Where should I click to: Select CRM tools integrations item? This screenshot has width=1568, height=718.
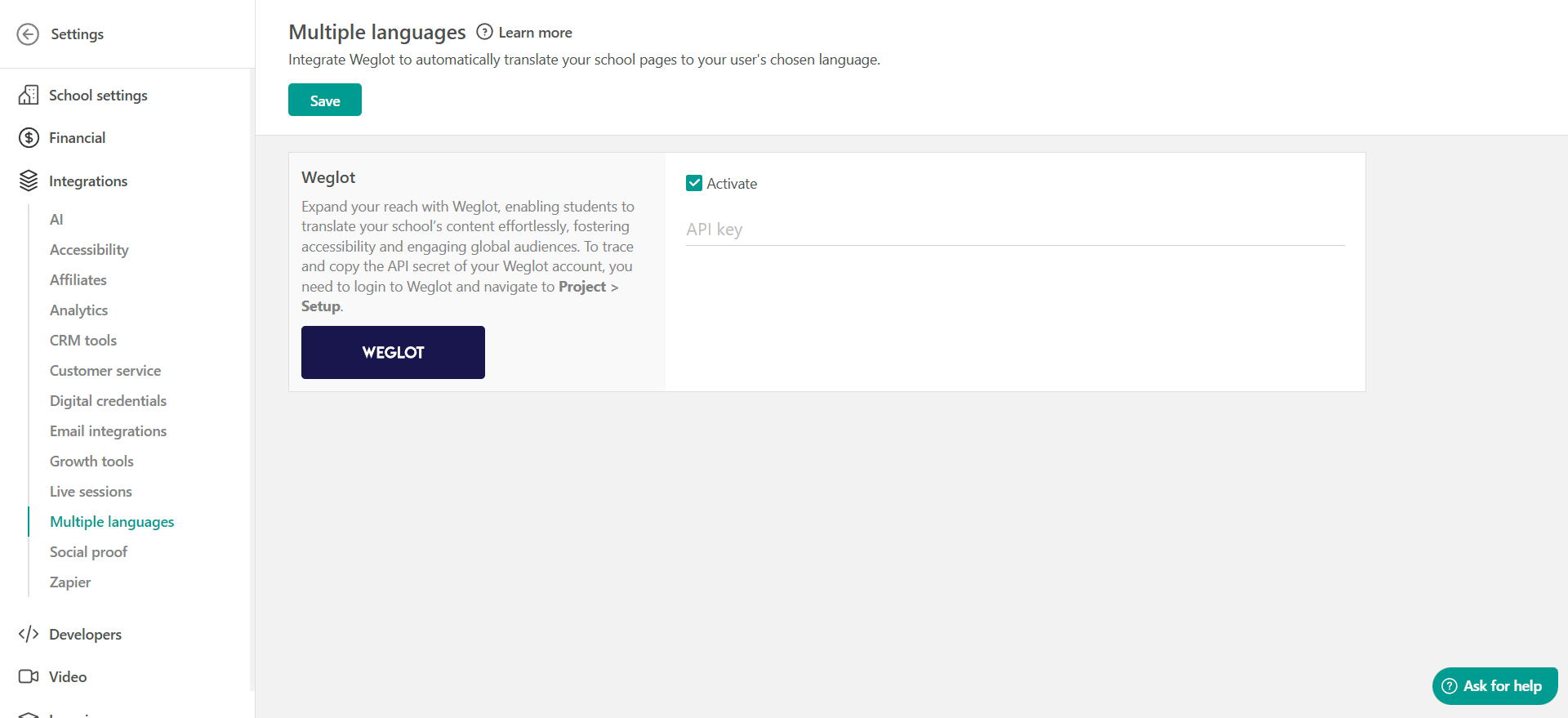tap(83, 341)
